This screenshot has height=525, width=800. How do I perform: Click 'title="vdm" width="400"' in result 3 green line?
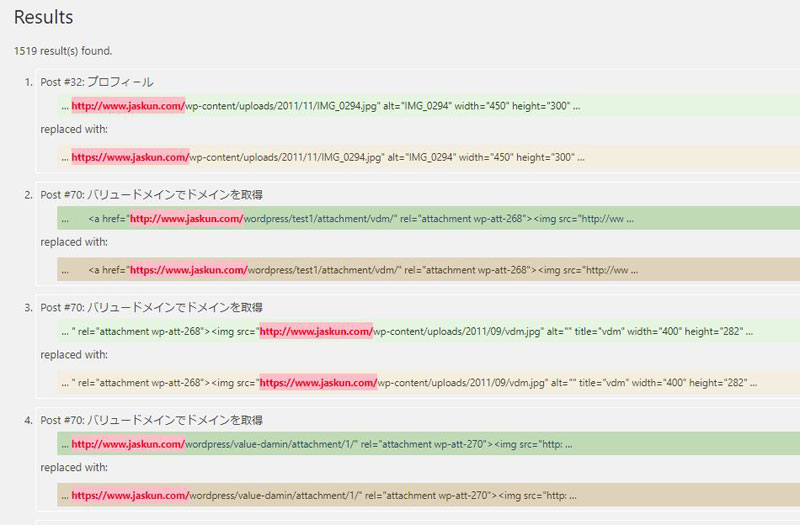click(x=628, y=332)
